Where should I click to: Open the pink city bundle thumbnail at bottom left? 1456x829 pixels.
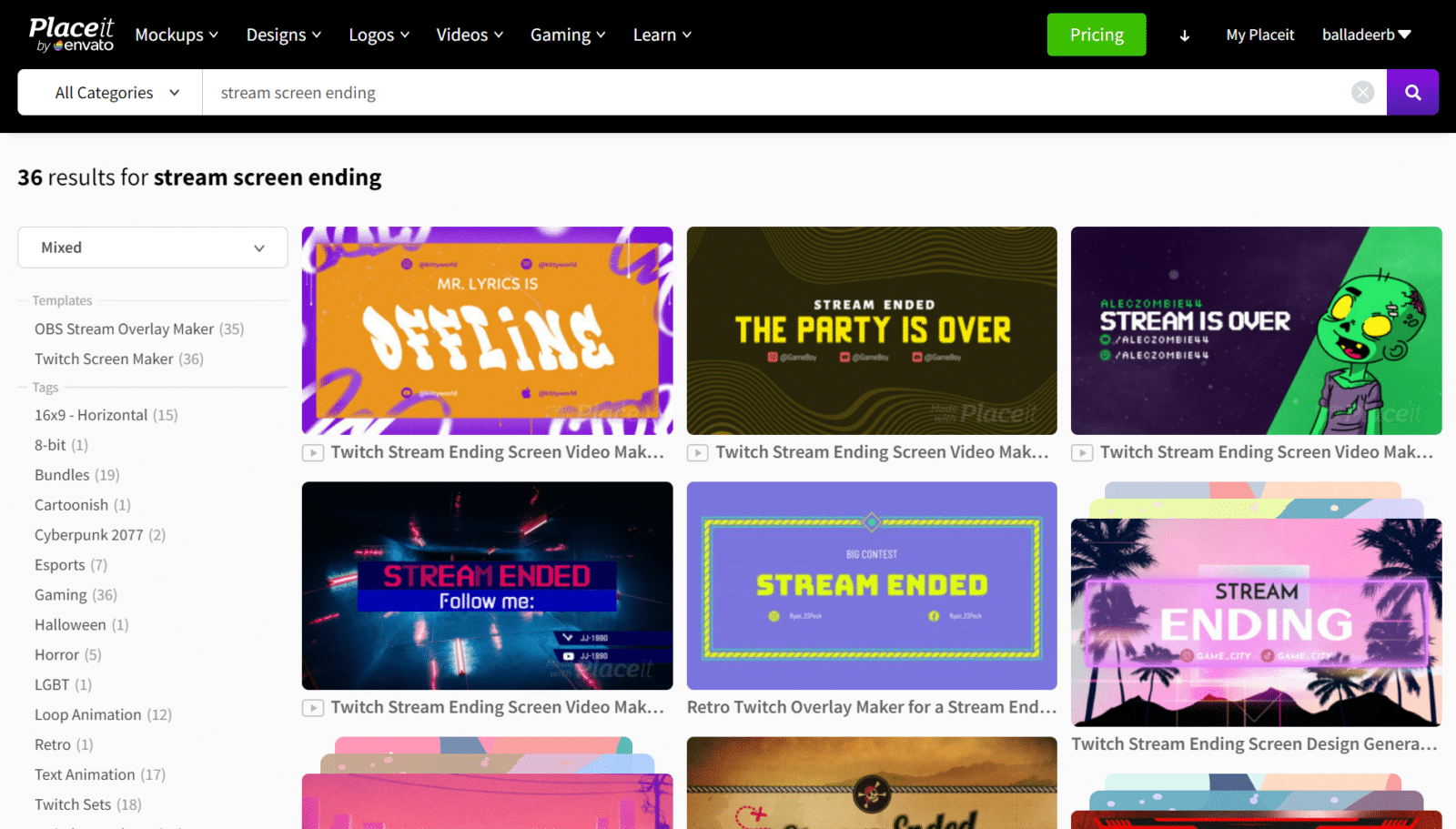coord(487,801)
